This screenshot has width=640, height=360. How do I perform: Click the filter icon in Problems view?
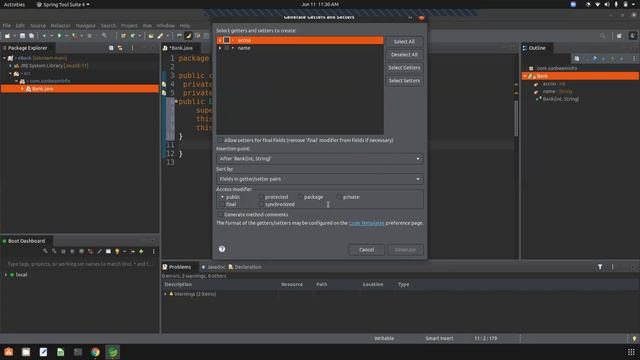click(600, 267)
